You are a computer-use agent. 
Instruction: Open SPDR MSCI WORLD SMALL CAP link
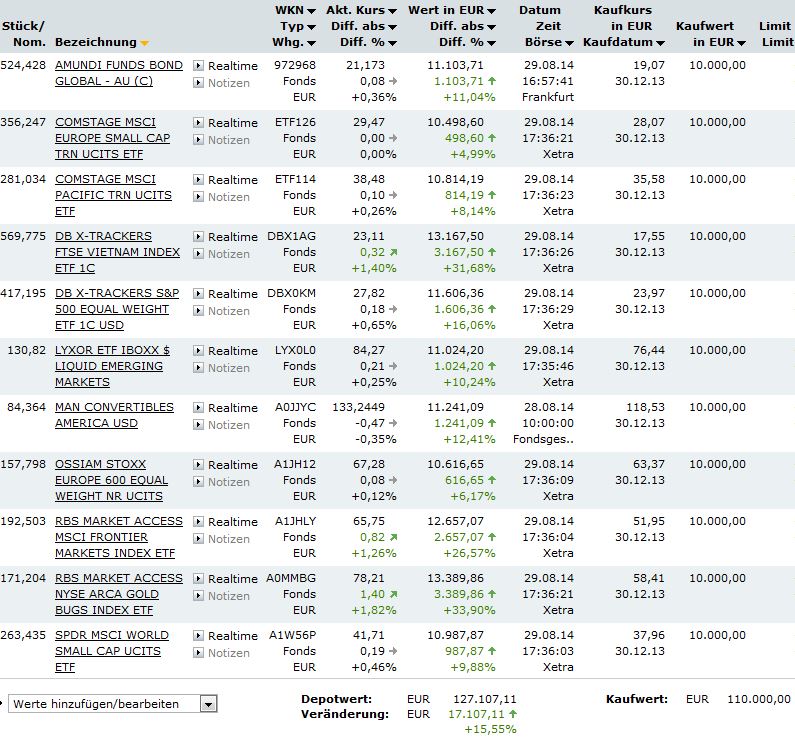click(x=112, y=651)
